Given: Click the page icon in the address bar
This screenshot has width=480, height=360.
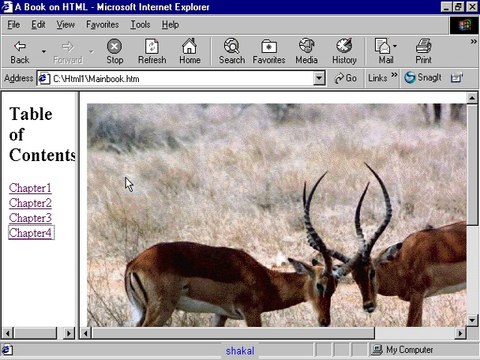Looking at the screenshot, I should point(44,79).
